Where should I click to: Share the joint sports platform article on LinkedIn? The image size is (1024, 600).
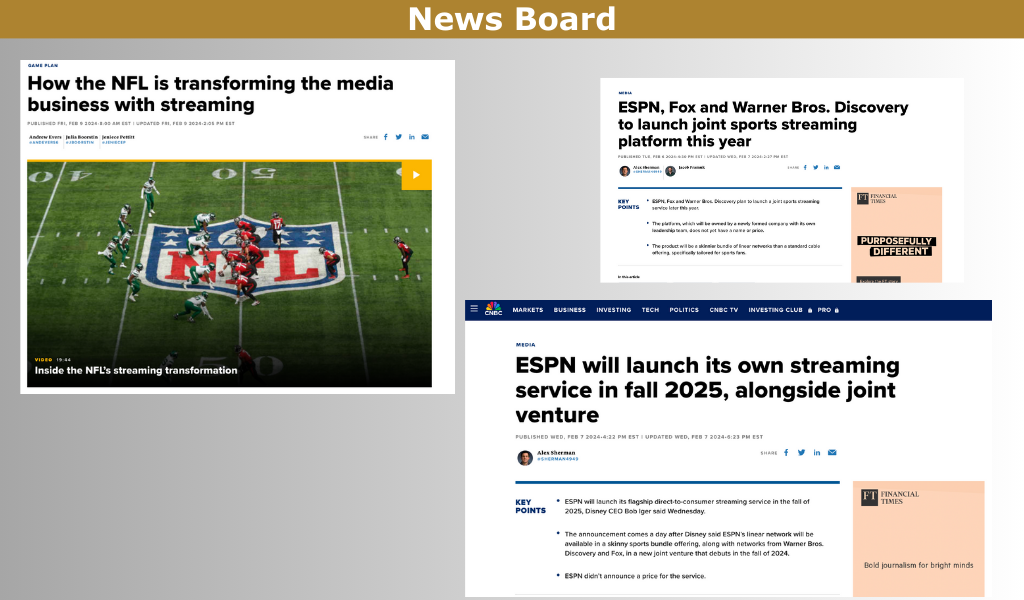826,168
